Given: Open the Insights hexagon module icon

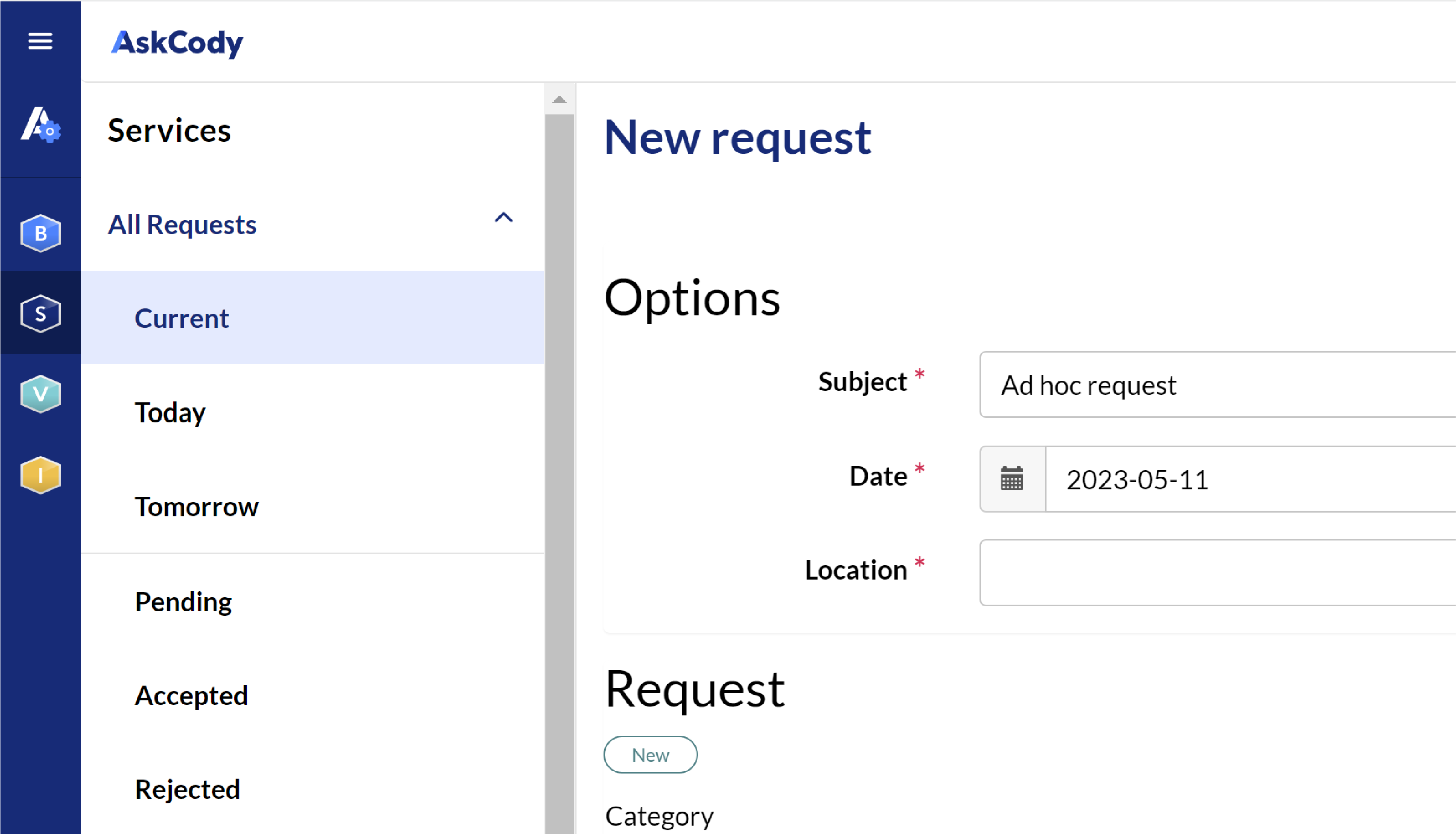Looking at the screenshot, I should [40, 475].
